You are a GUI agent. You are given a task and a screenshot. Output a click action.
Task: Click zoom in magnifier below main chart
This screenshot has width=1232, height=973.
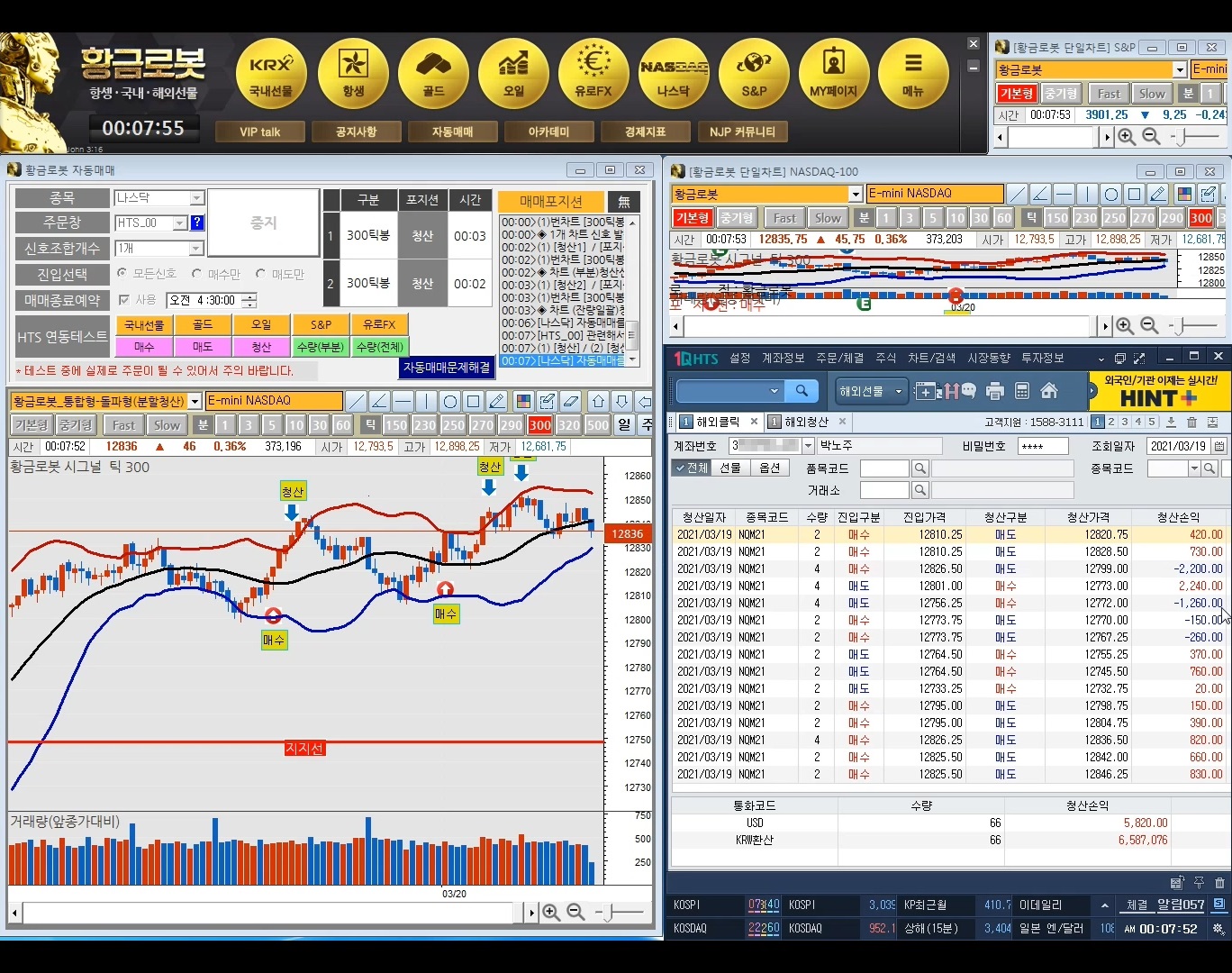click(x=551, y=913)
